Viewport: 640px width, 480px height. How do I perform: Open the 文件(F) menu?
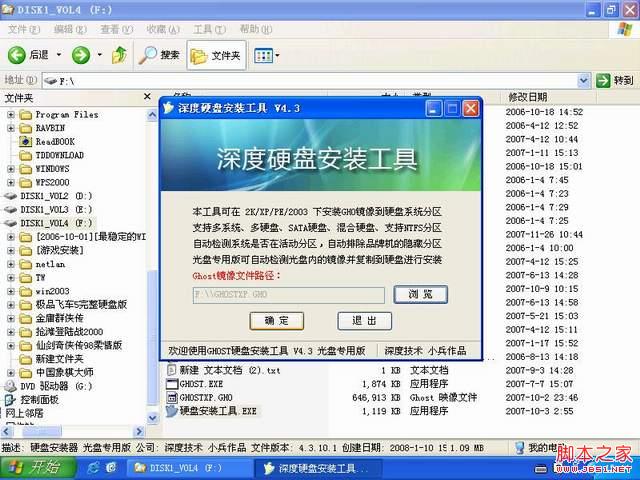click(24, 29)
